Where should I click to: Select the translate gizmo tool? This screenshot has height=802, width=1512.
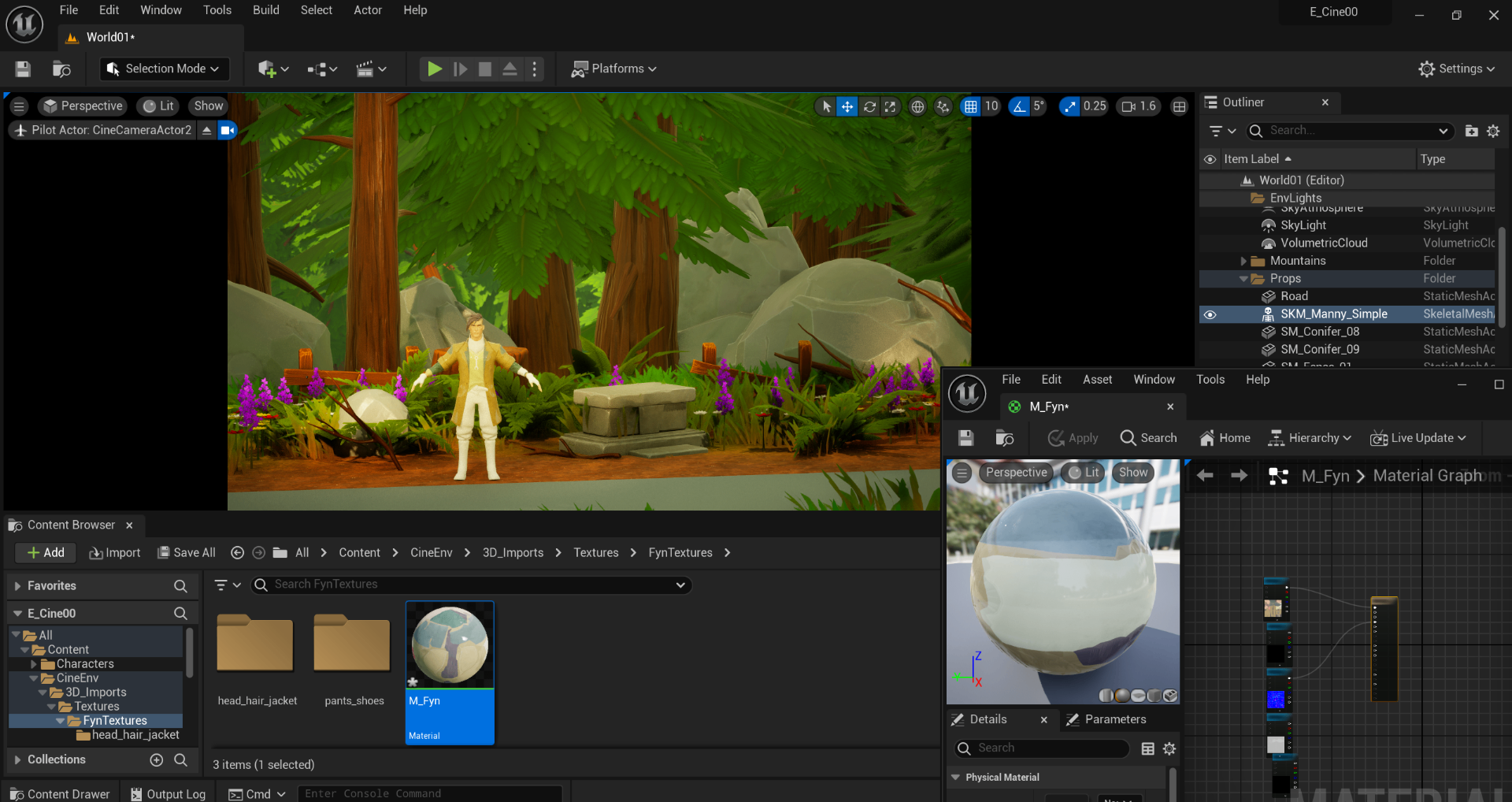(847, 106)
